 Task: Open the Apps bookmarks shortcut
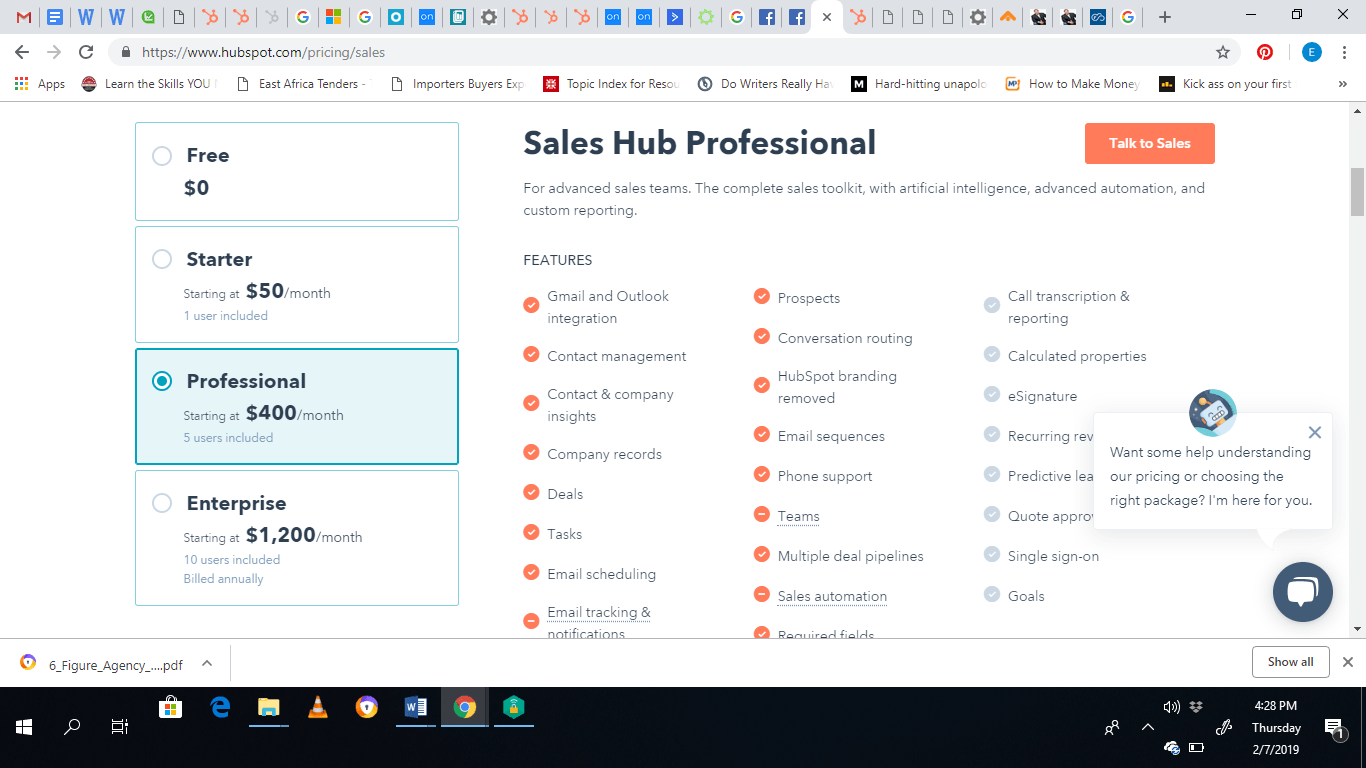point(40,84)
